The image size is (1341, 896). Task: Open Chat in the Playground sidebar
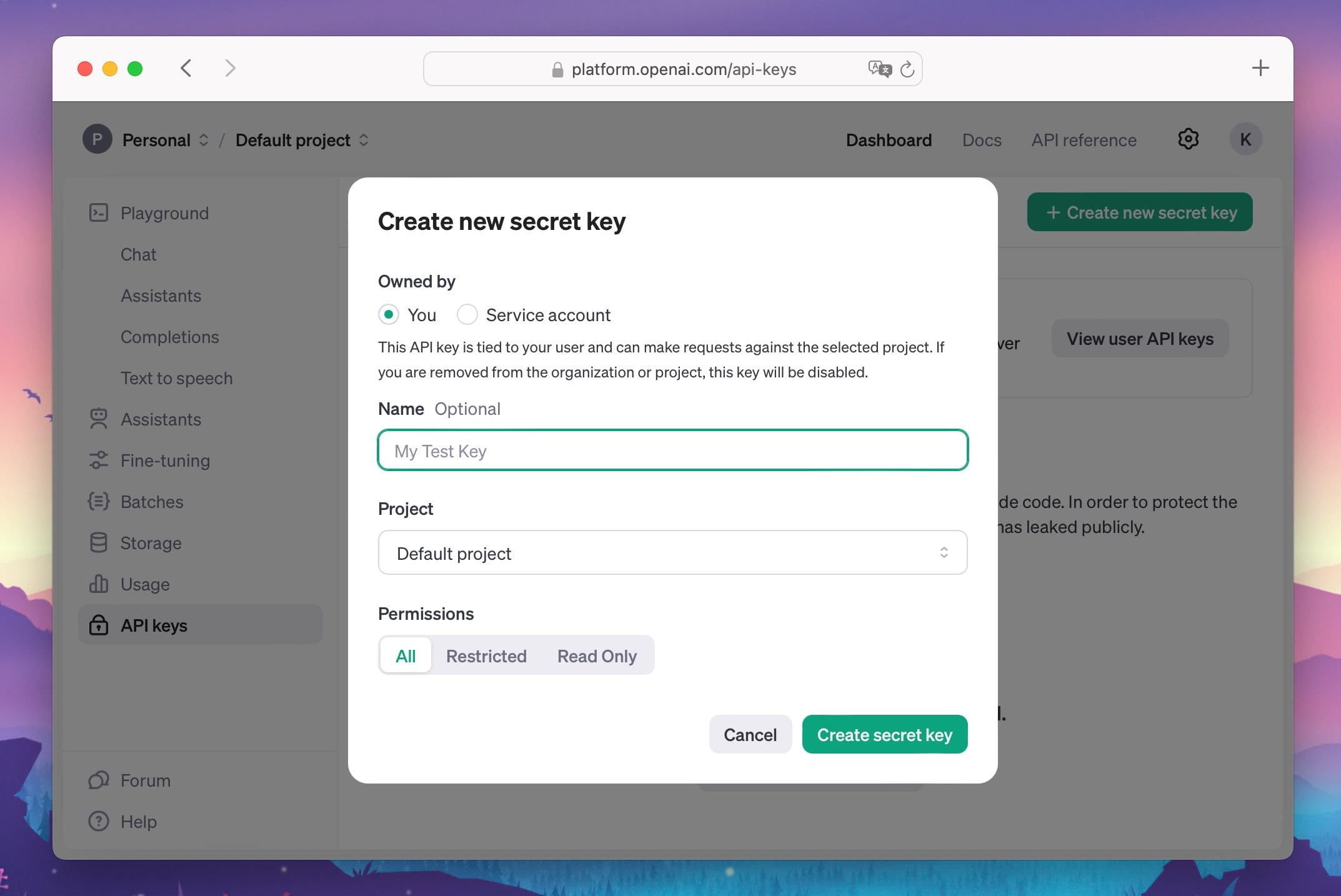click(138, 254)
